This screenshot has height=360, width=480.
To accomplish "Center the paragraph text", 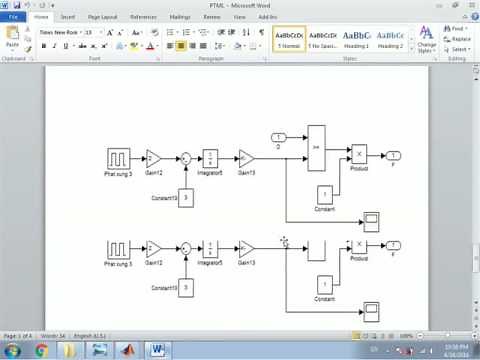I will [181, 46].
